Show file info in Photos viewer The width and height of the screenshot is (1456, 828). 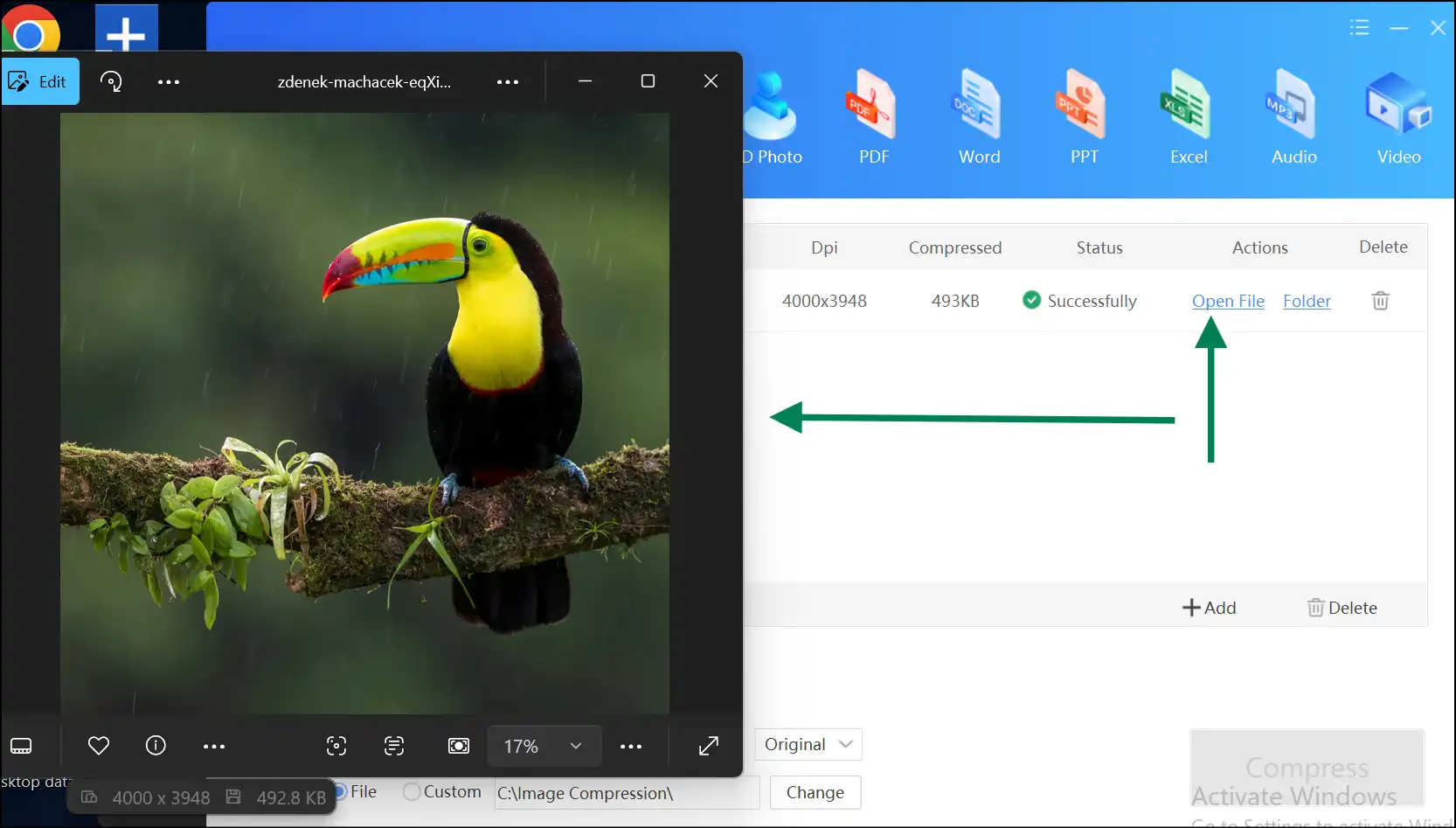pos(156,746)
